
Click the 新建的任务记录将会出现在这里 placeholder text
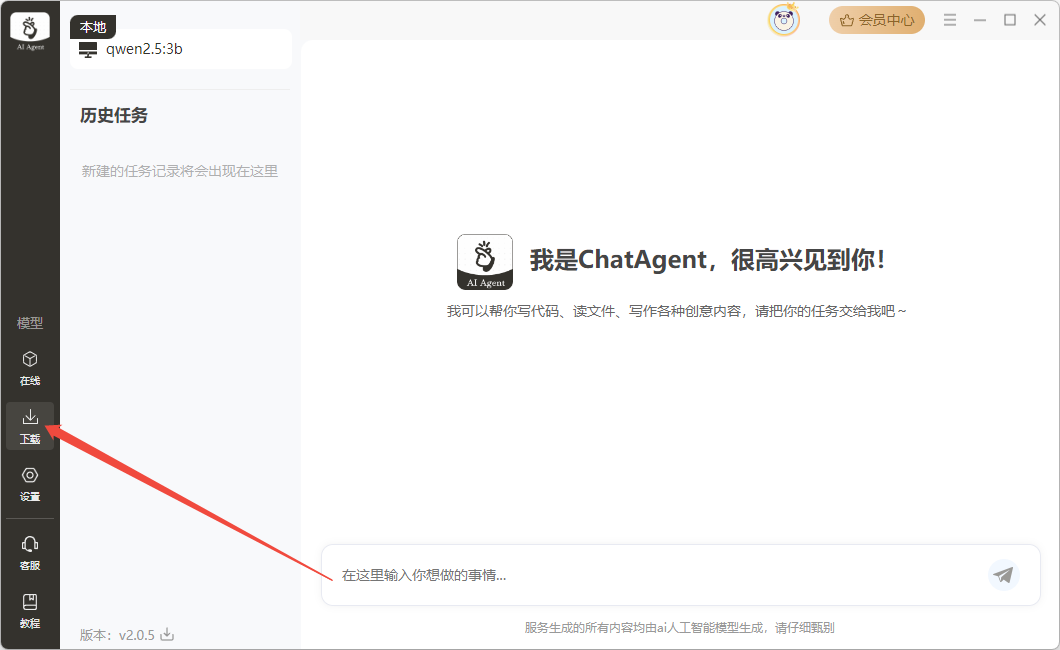point(180,171)
